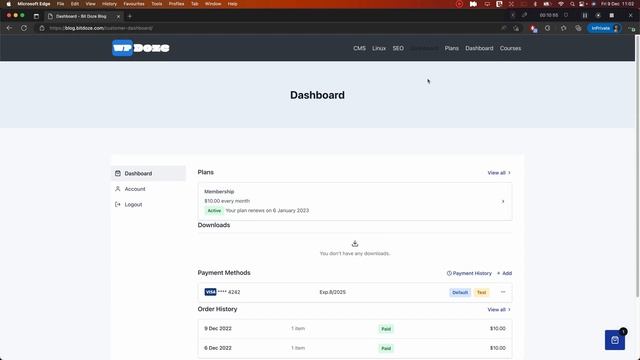
Task: Reload the page with the refresh icon
Action: click(x=24, y=28)
